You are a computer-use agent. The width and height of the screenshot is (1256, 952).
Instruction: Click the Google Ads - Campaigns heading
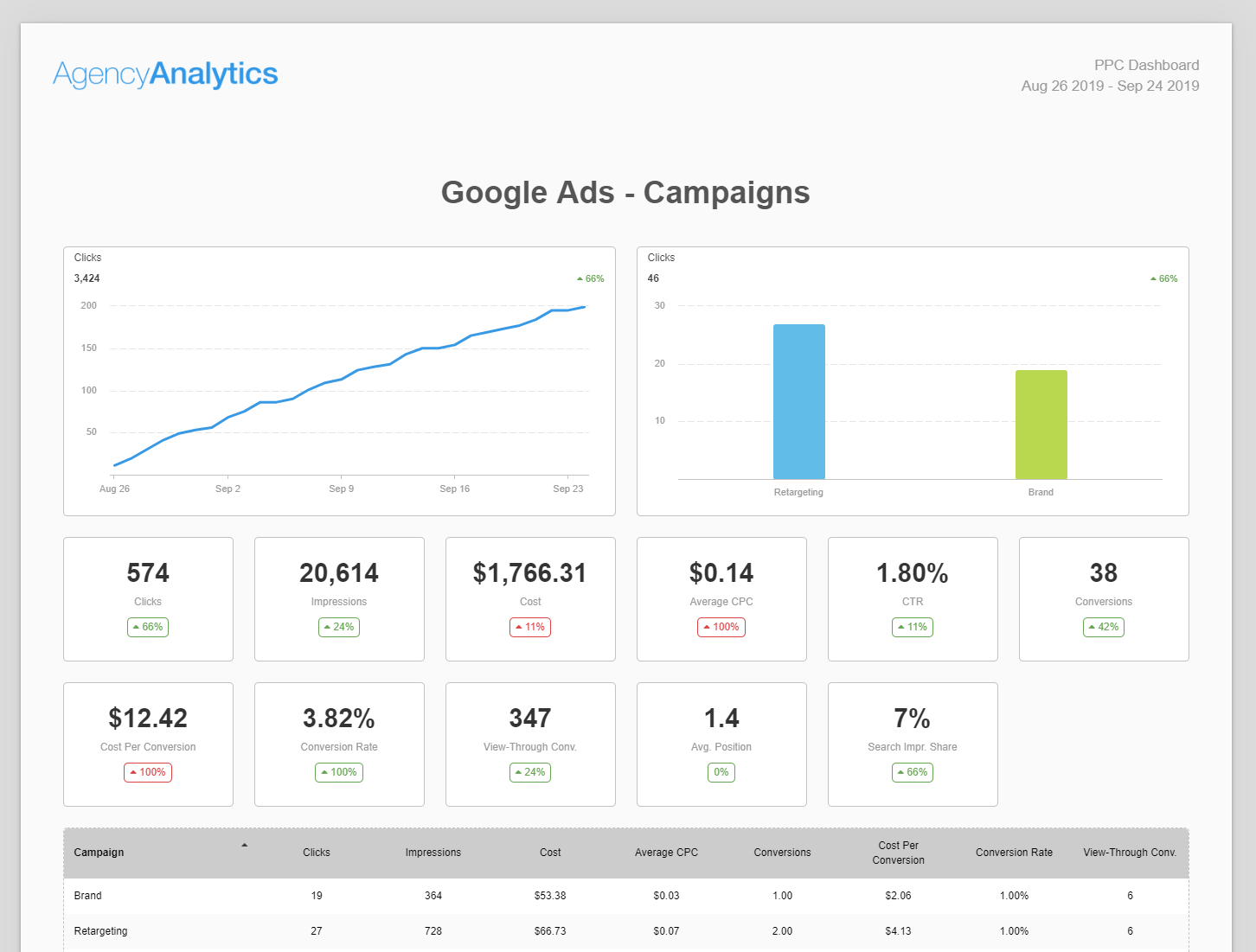pyautogui.click(x=625, y=192)
